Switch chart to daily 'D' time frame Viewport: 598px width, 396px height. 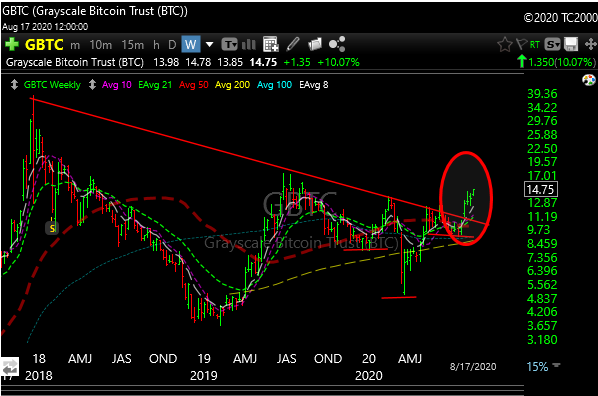pyautogui.click(x=172, y=45)
